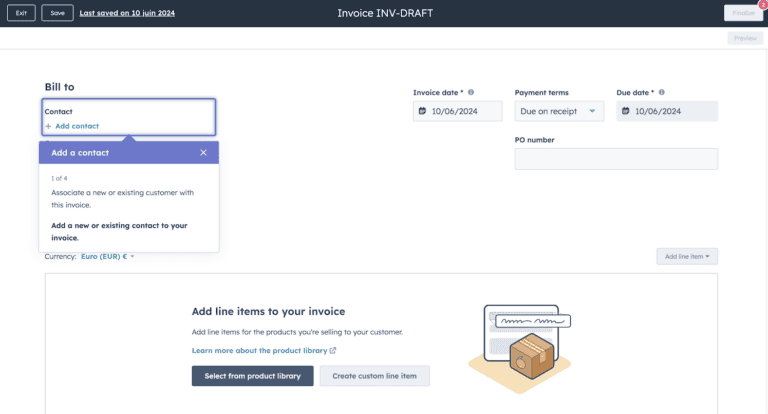Open the Invoice date calendar icon

tap(423, 112)
